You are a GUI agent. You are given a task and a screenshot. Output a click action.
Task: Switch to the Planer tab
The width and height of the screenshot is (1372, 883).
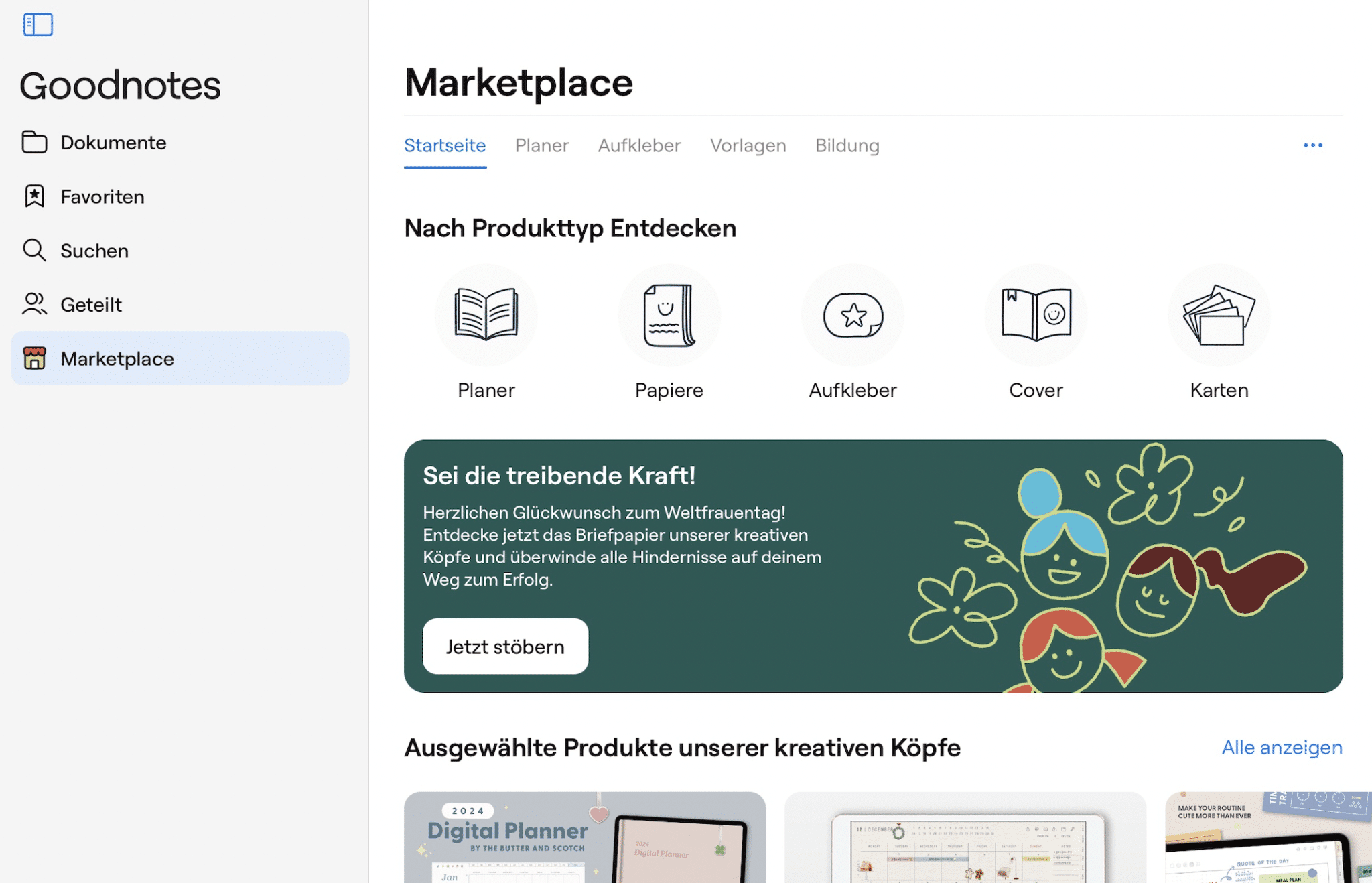(542, 145)
